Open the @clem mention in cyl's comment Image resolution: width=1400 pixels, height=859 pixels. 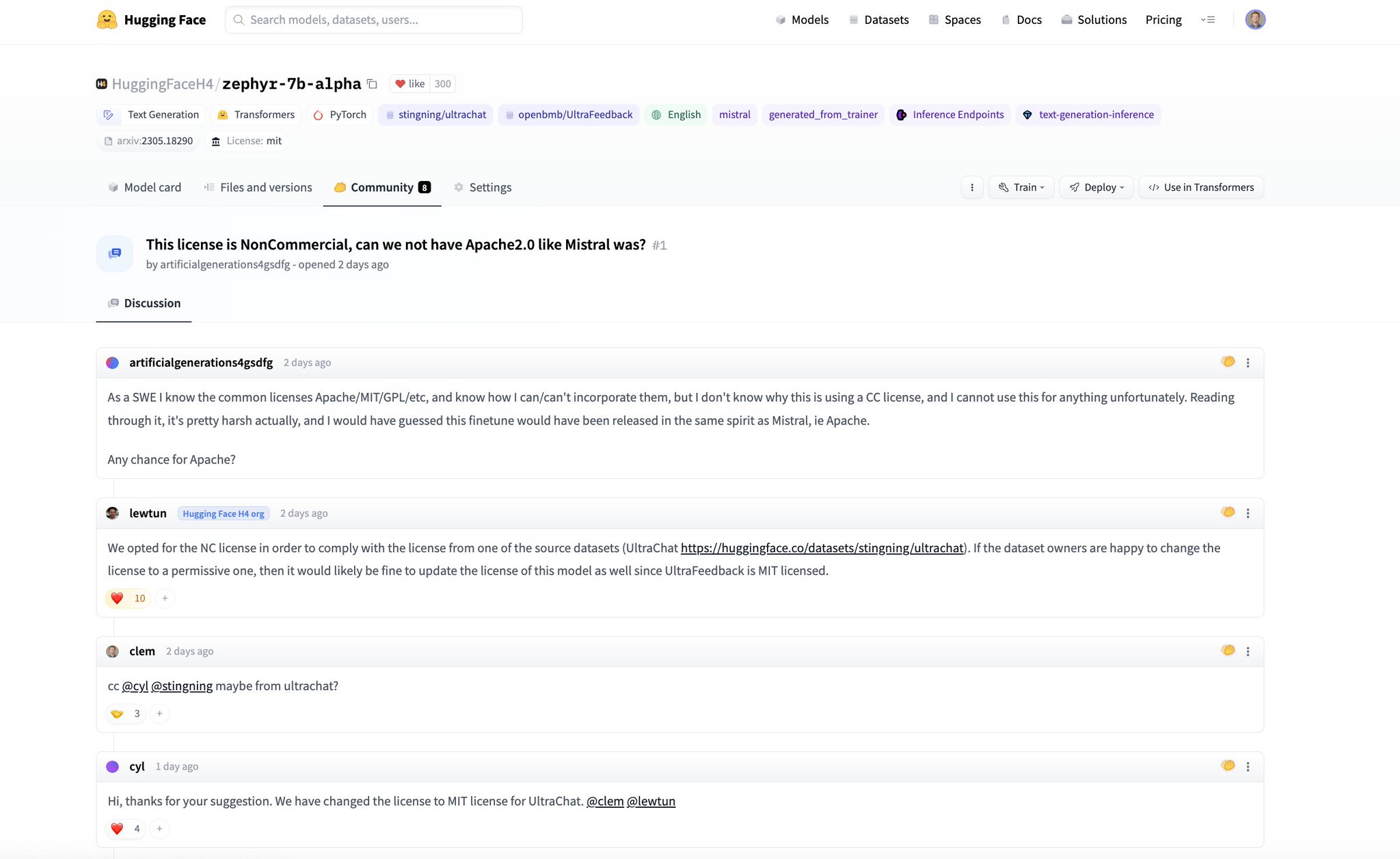coord(605,802)
